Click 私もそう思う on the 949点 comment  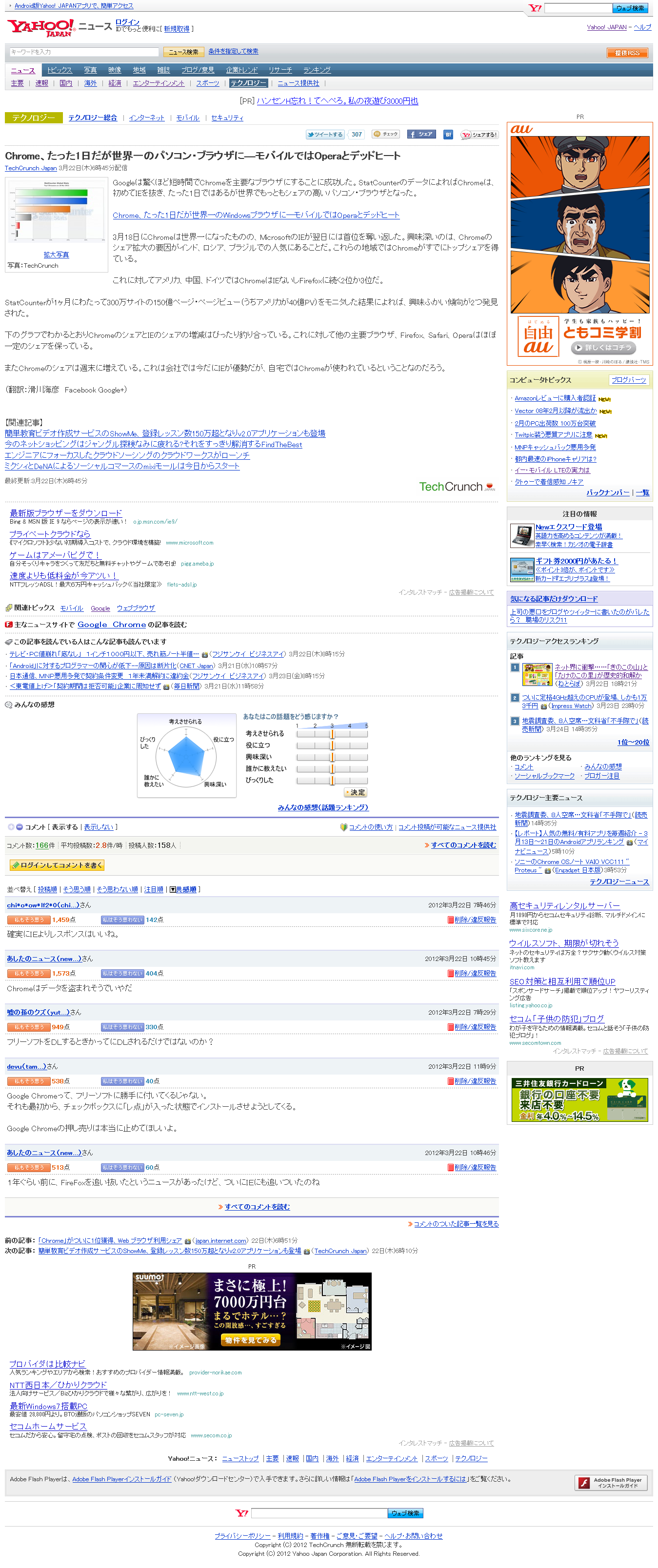coord(29,1027)
